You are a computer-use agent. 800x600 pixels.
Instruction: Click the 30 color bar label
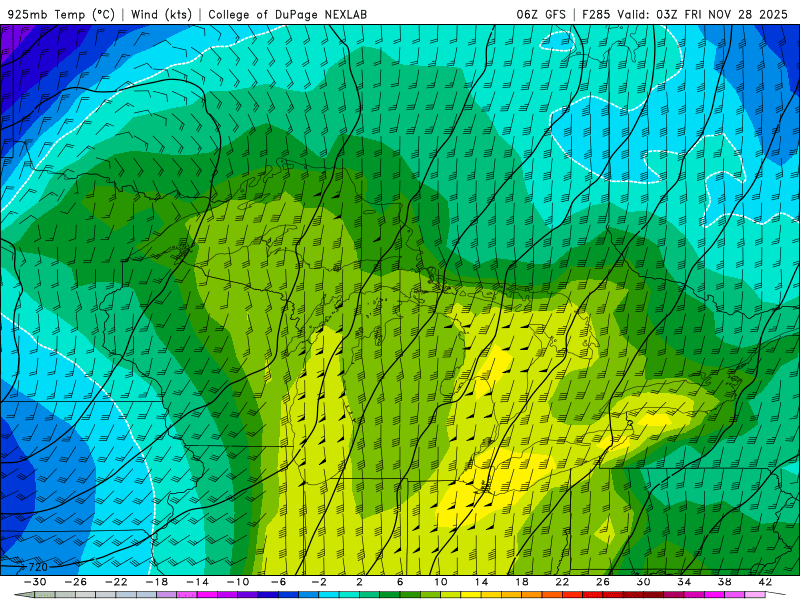point(643,582)
